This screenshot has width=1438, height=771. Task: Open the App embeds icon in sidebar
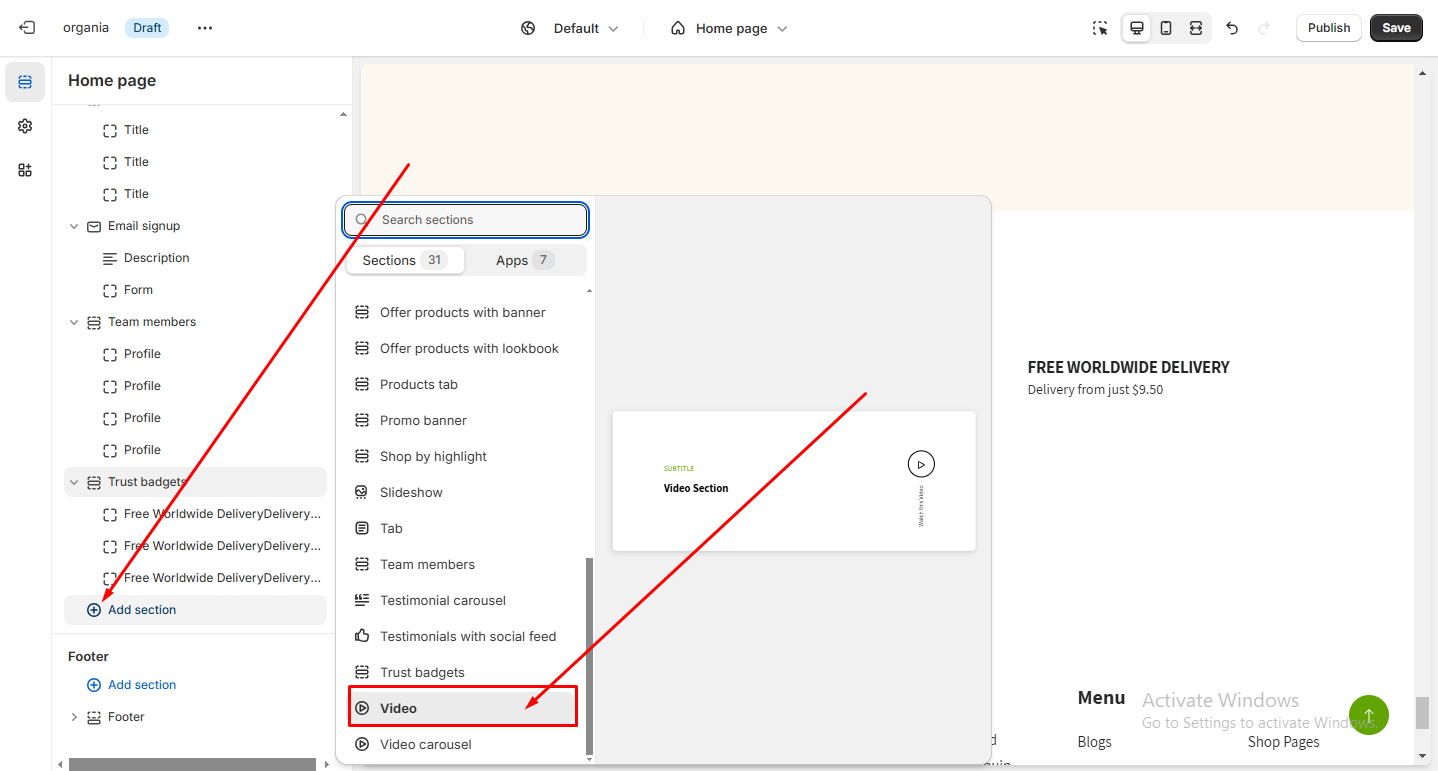pos(25,170)
